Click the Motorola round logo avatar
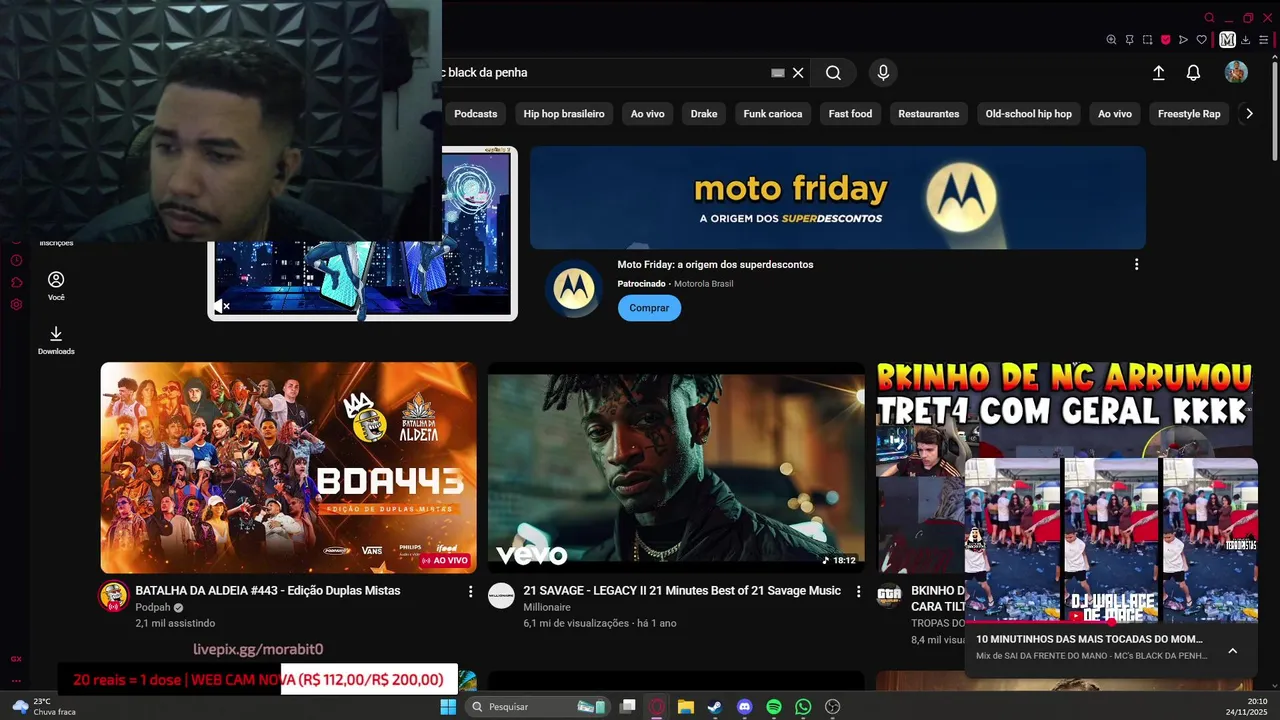The width and height of the screenshot is (1280, 720). [573, 288]
